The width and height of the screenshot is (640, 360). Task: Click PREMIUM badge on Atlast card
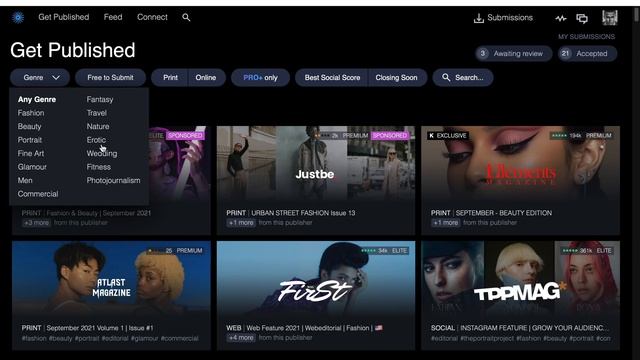(x=189, y=251)
